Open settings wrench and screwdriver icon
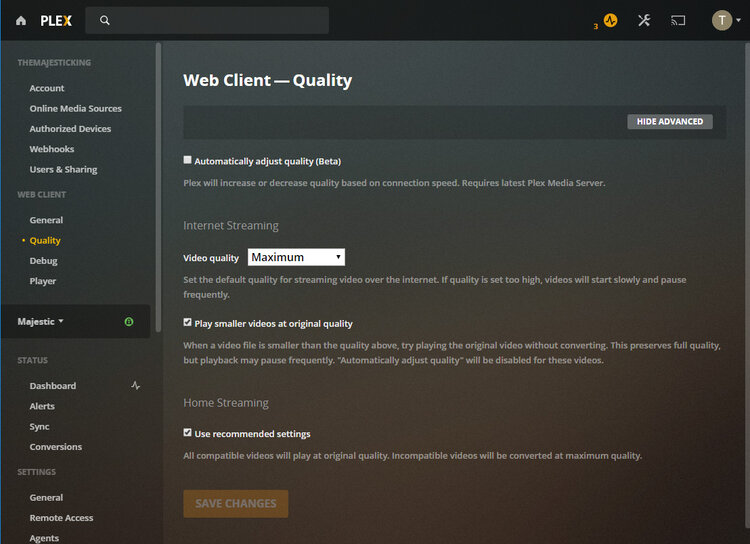 click(644, 20)
